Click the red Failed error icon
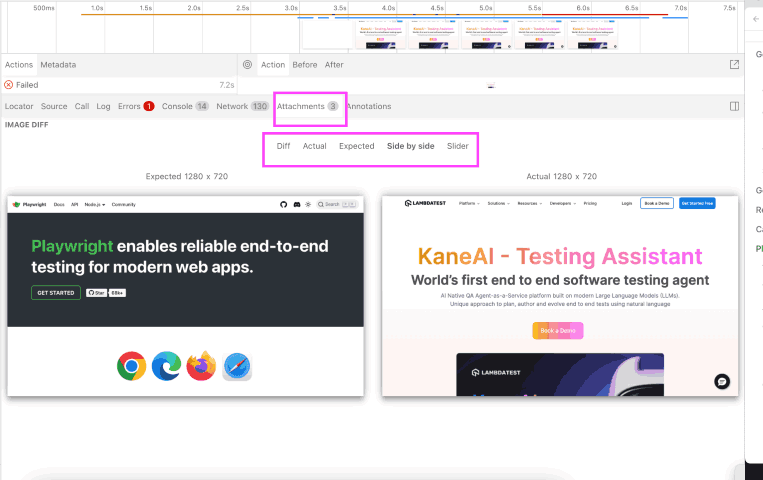Screen dimensions: 763x480 [x=9, y=85]
